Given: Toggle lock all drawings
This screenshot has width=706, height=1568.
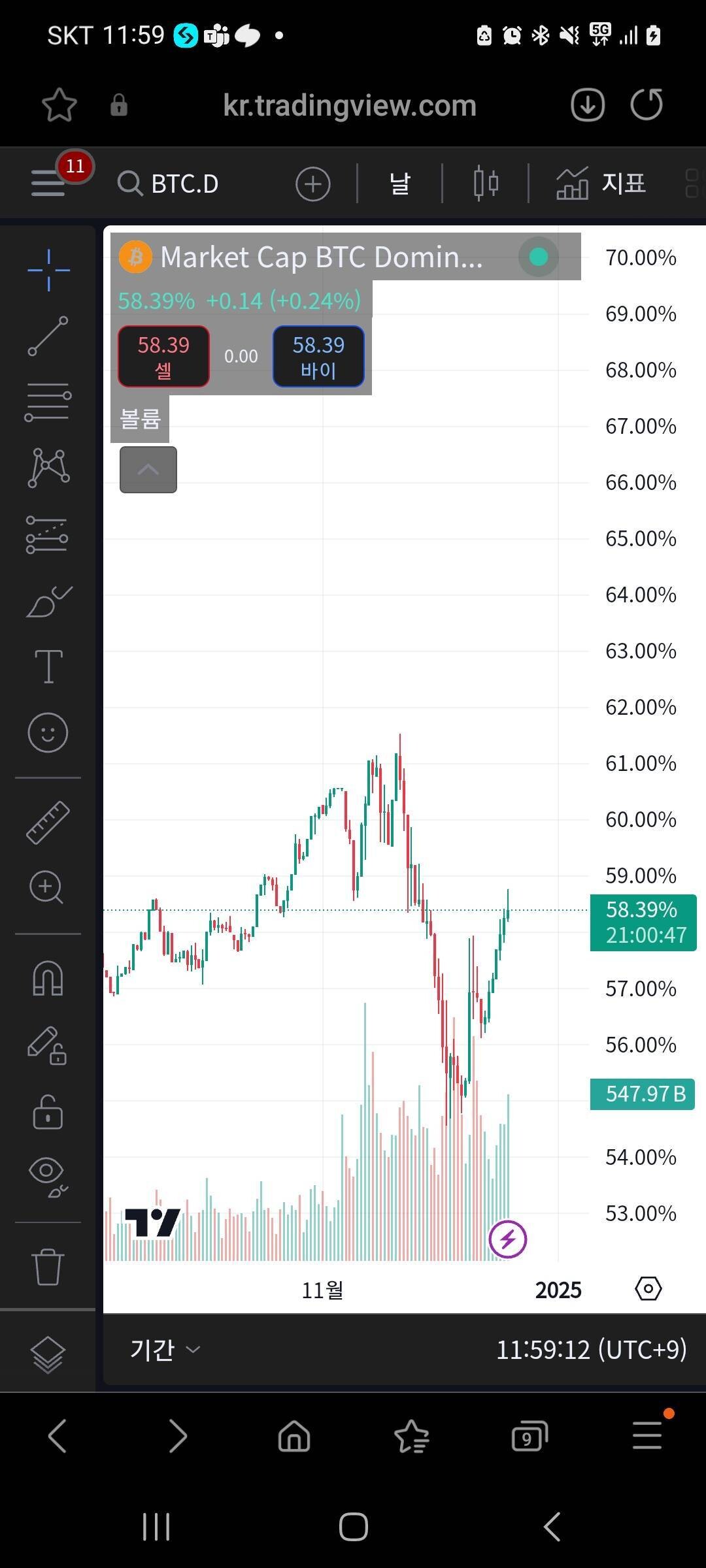Looking at the screenshot, I should pos(48,1112).
